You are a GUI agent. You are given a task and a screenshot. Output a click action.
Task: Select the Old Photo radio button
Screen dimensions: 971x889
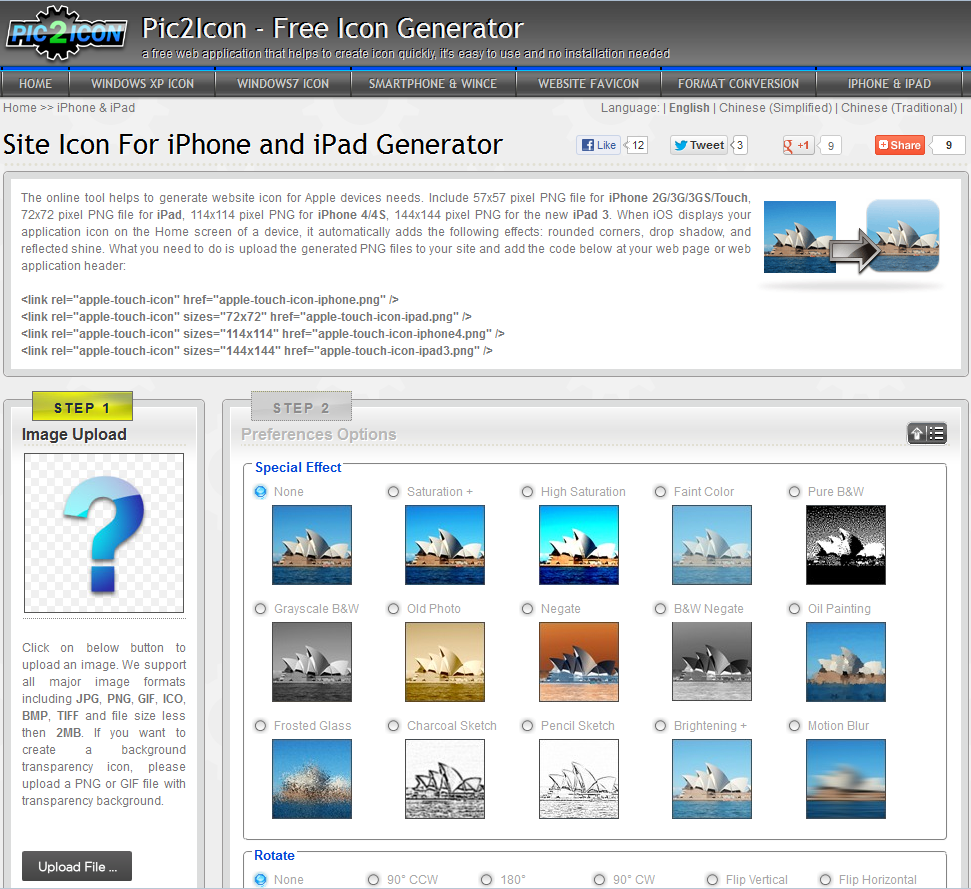393,609
